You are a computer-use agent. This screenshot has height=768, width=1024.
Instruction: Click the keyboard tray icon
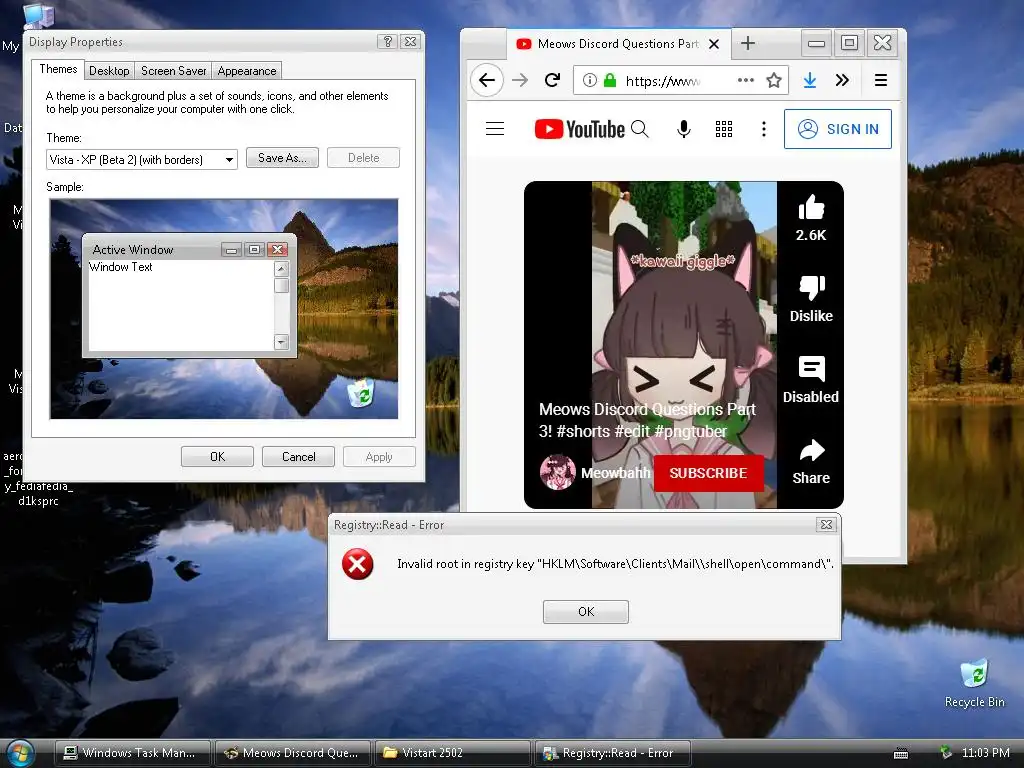click(901, 754)
